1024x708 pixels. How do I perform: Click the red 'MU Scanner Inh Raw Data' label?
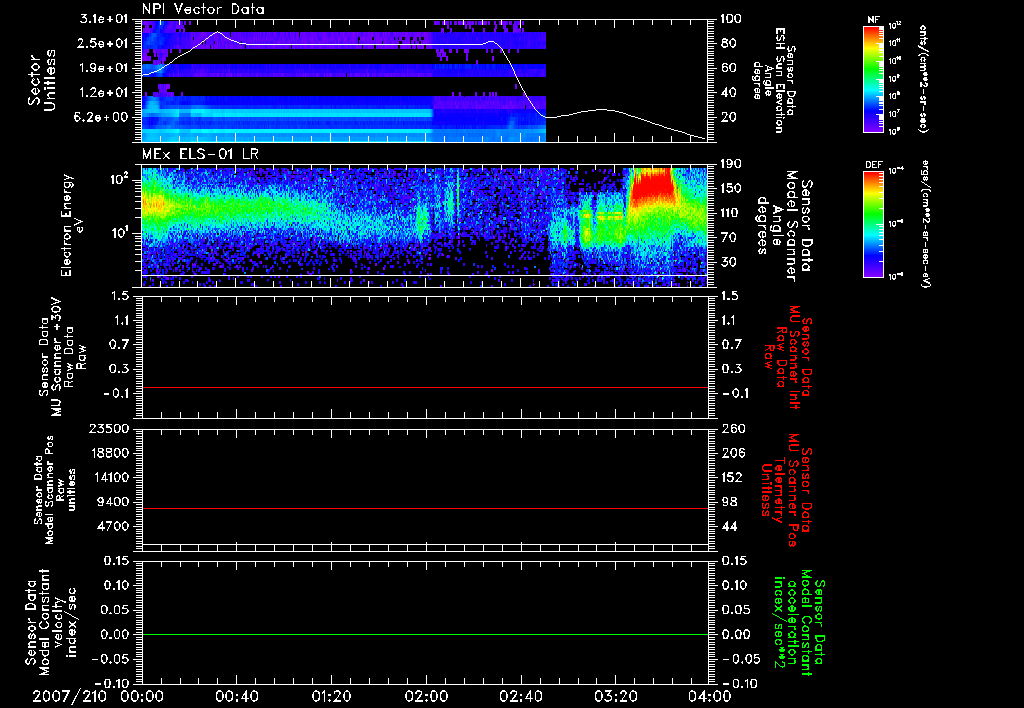(788, 357)
